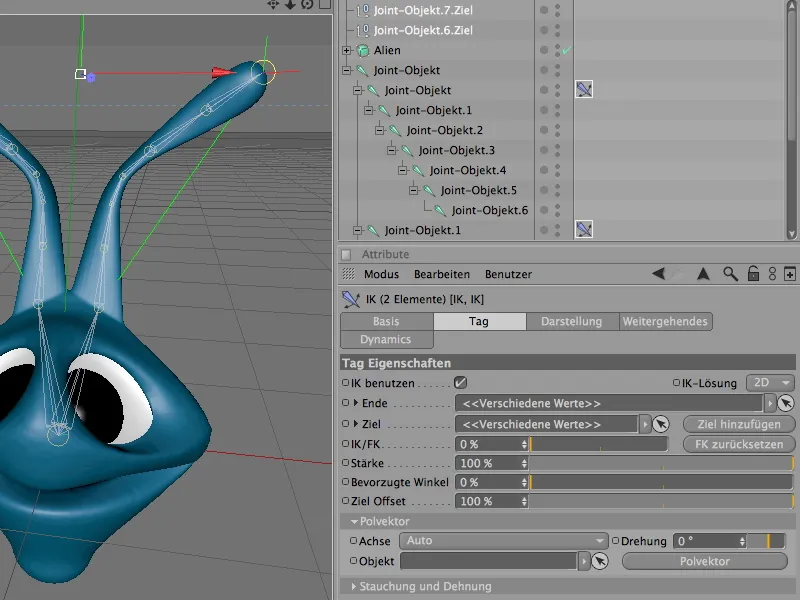Viewport: 800px width, 600px height.
Task: Click the mode circle icon in Attribute toolbar
Action: coord(772,274)
